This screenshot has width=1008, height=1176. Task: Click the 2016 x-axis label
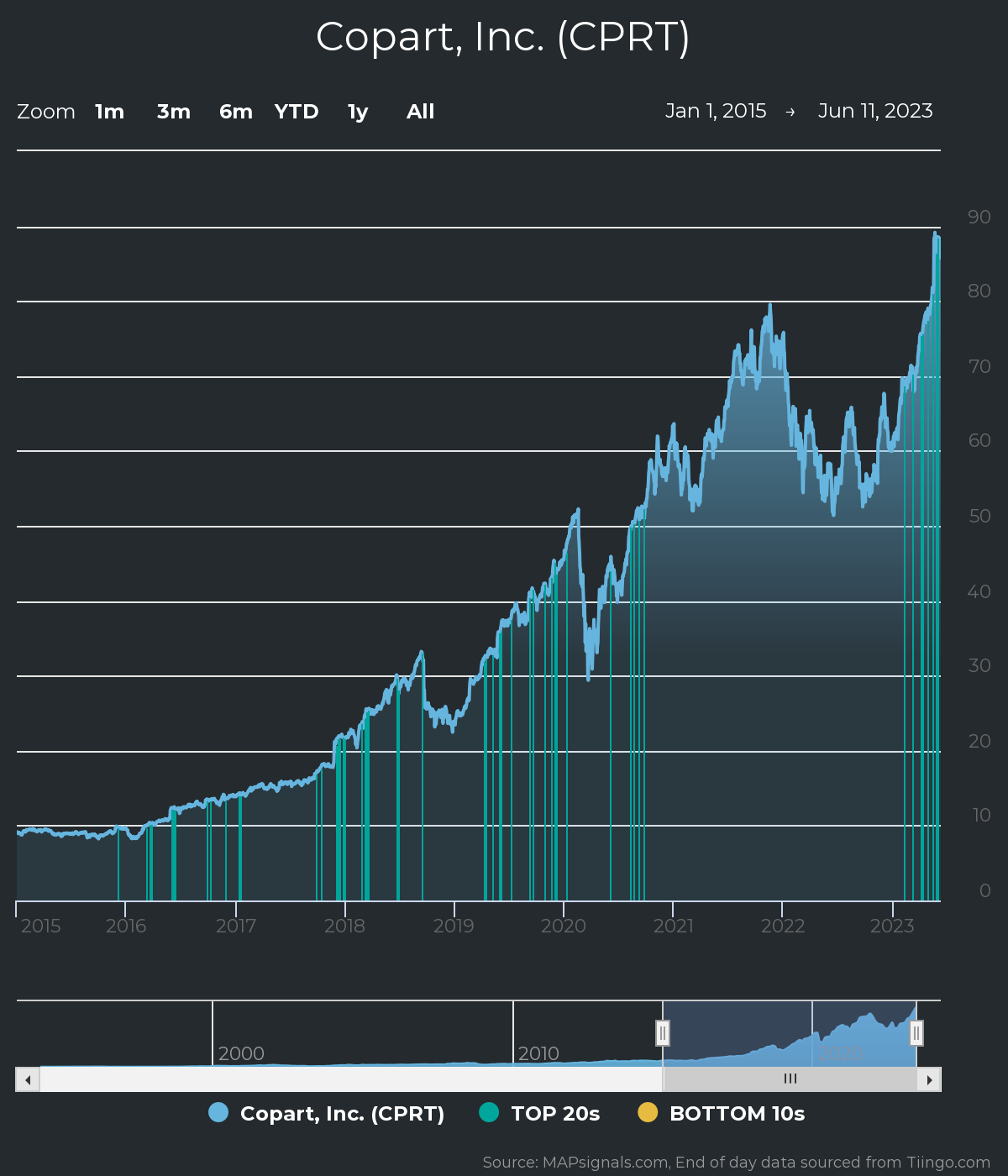click(x=126, y=926)
